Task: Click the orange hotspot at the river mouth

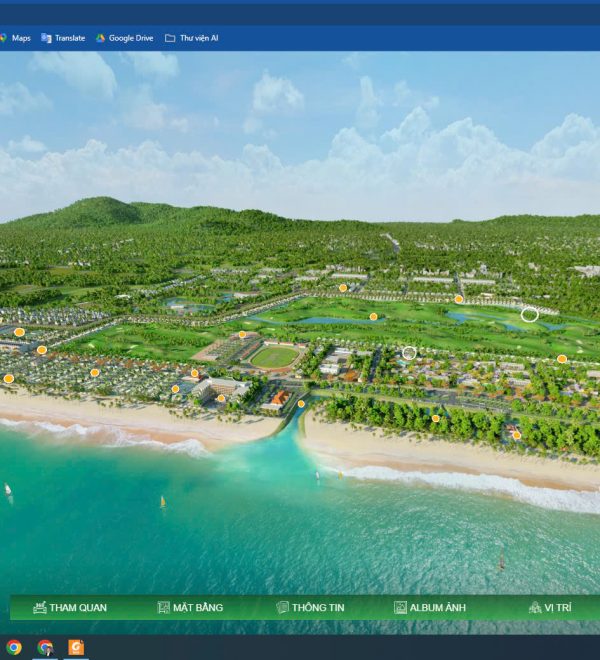Action: click(301, 404)
